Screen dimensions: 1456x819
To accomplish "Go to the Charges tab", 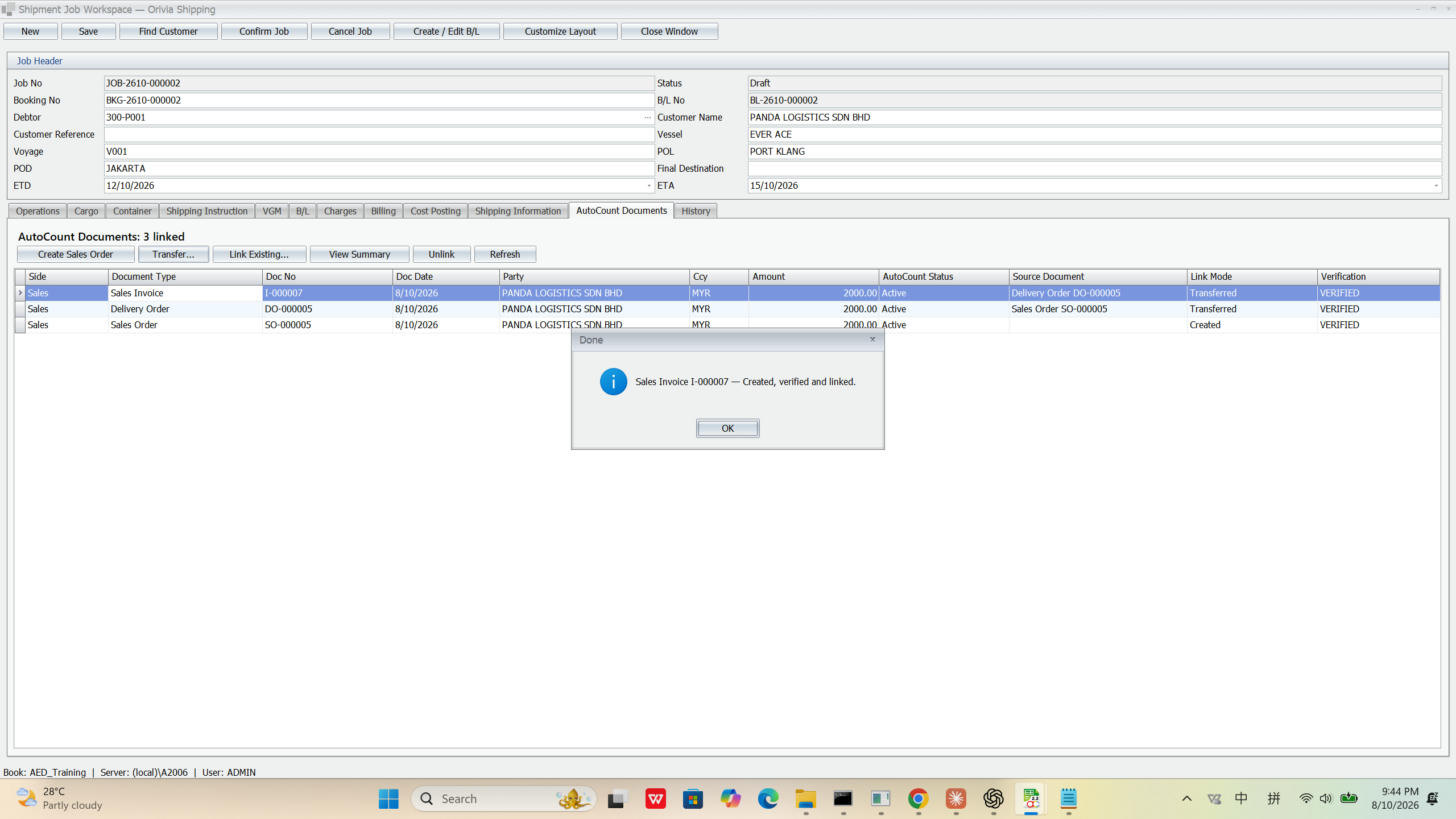I will pyautogui.click(x=340, y=211).
